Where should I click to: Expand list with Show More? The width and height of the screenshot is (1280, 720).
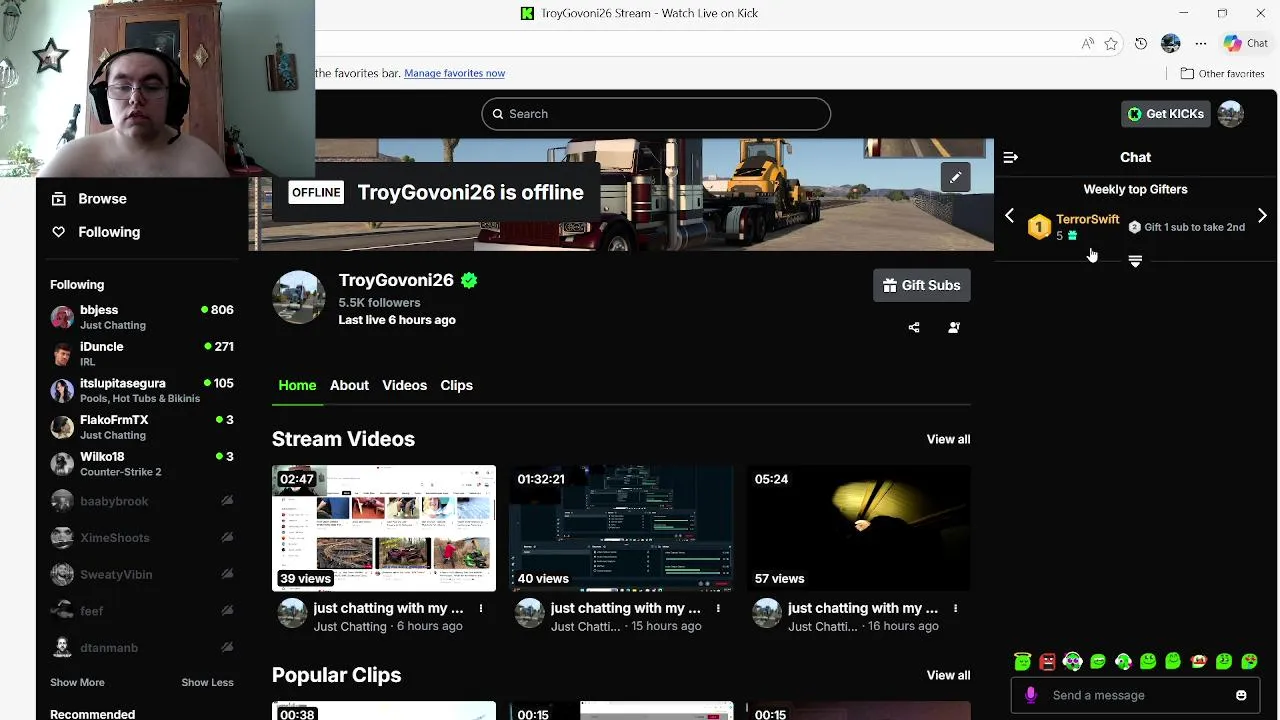(77, 682)
